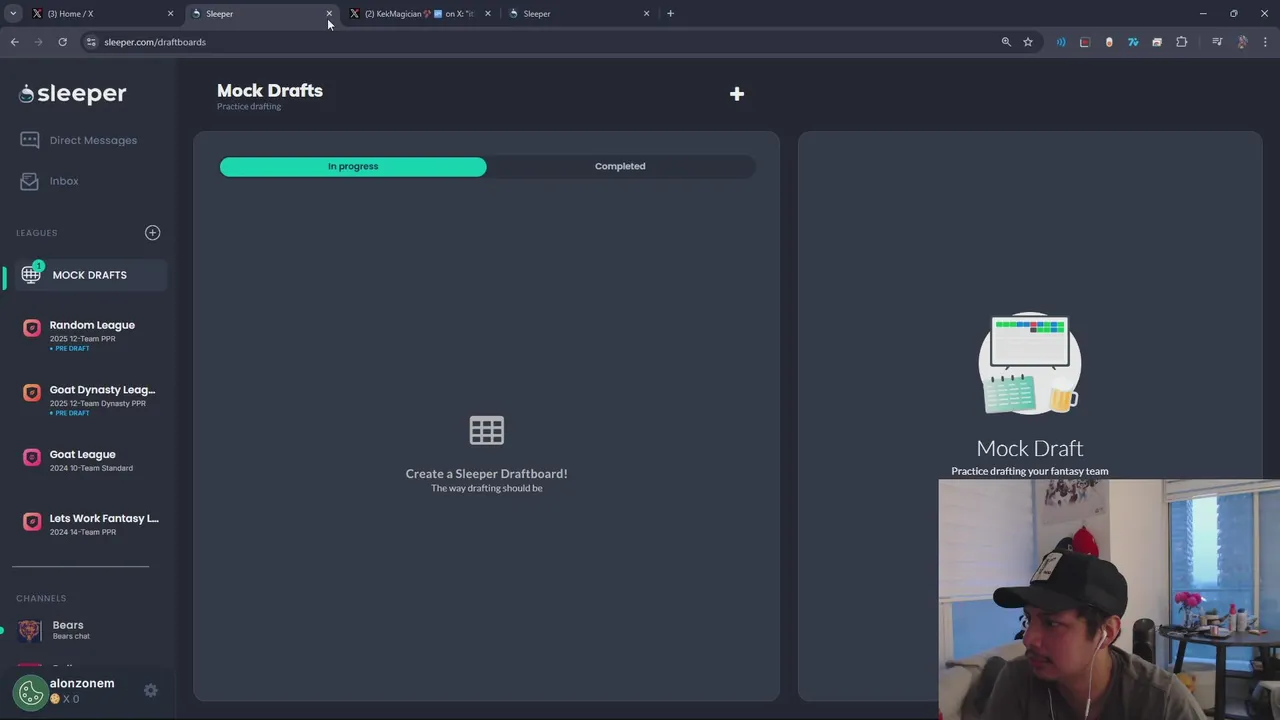Open user settings gear icon
Viewport: 1280px width, 720px height.
(150, 690)
